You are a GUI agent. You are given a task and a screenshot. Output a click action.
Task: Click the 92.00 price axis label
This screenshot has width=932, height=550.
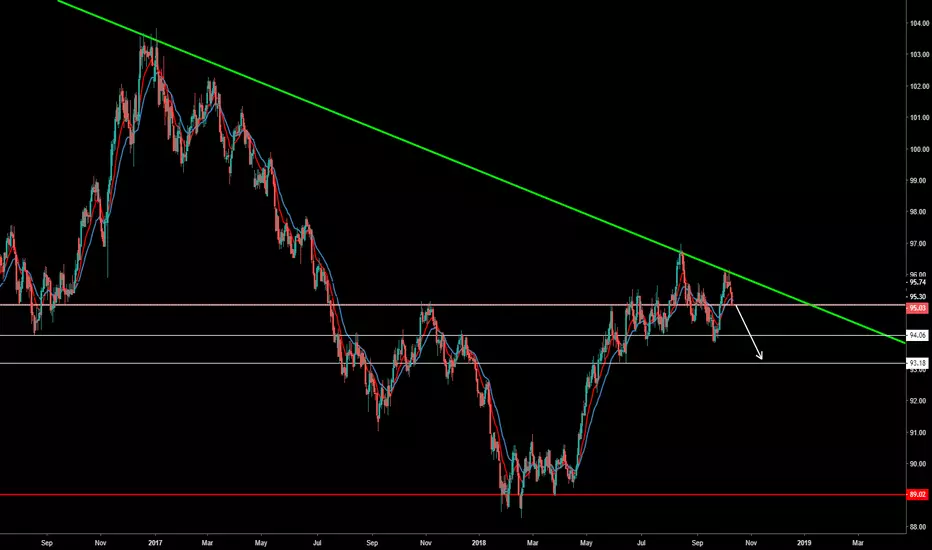918,401
